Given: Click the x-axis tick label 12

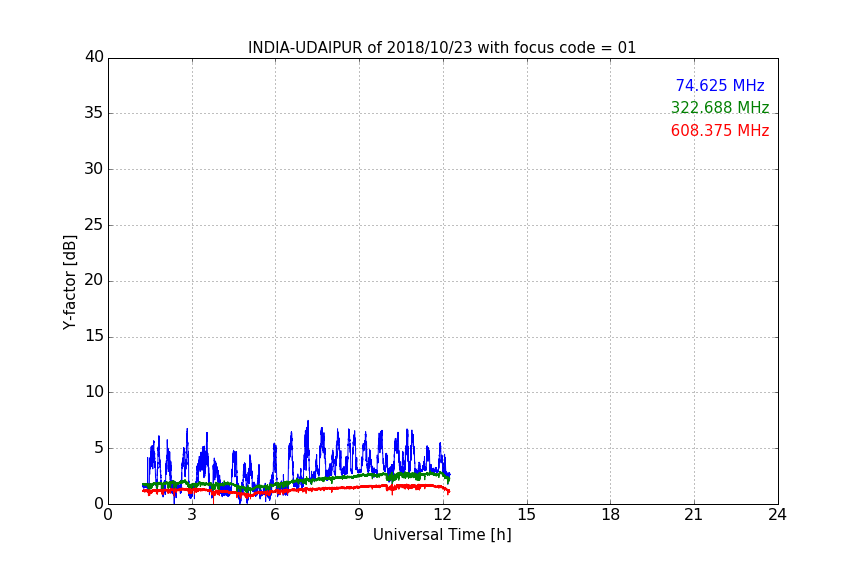Looking at the screenshot, I should coord(444,515).
